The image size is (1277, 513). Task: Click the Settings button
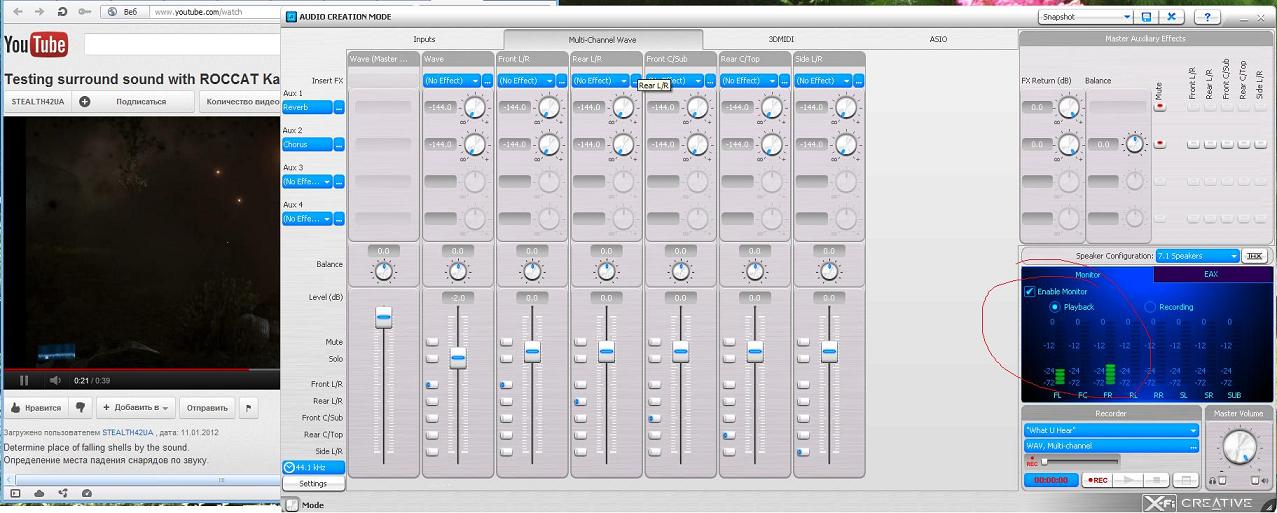[313, 484]
